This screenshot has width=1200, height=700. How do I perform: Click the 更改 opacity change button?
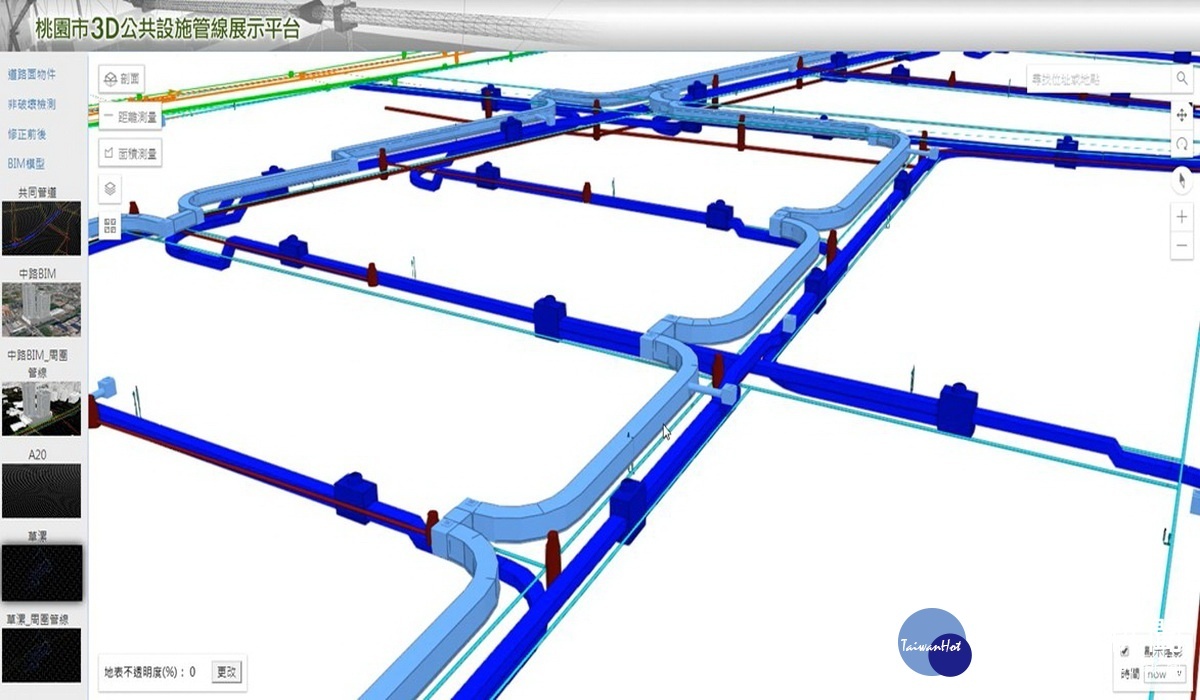227,672
